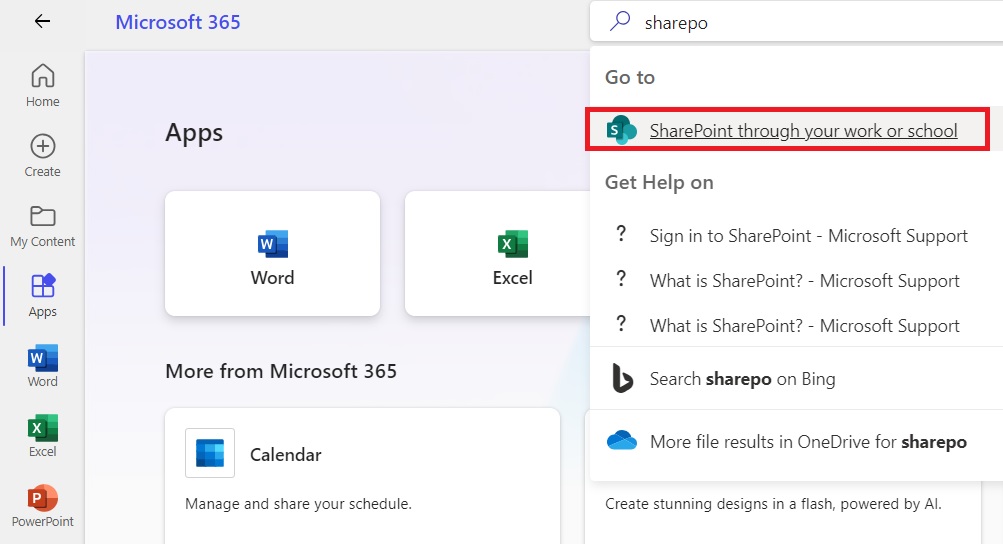Open the Excel app card

coord(498,253)
